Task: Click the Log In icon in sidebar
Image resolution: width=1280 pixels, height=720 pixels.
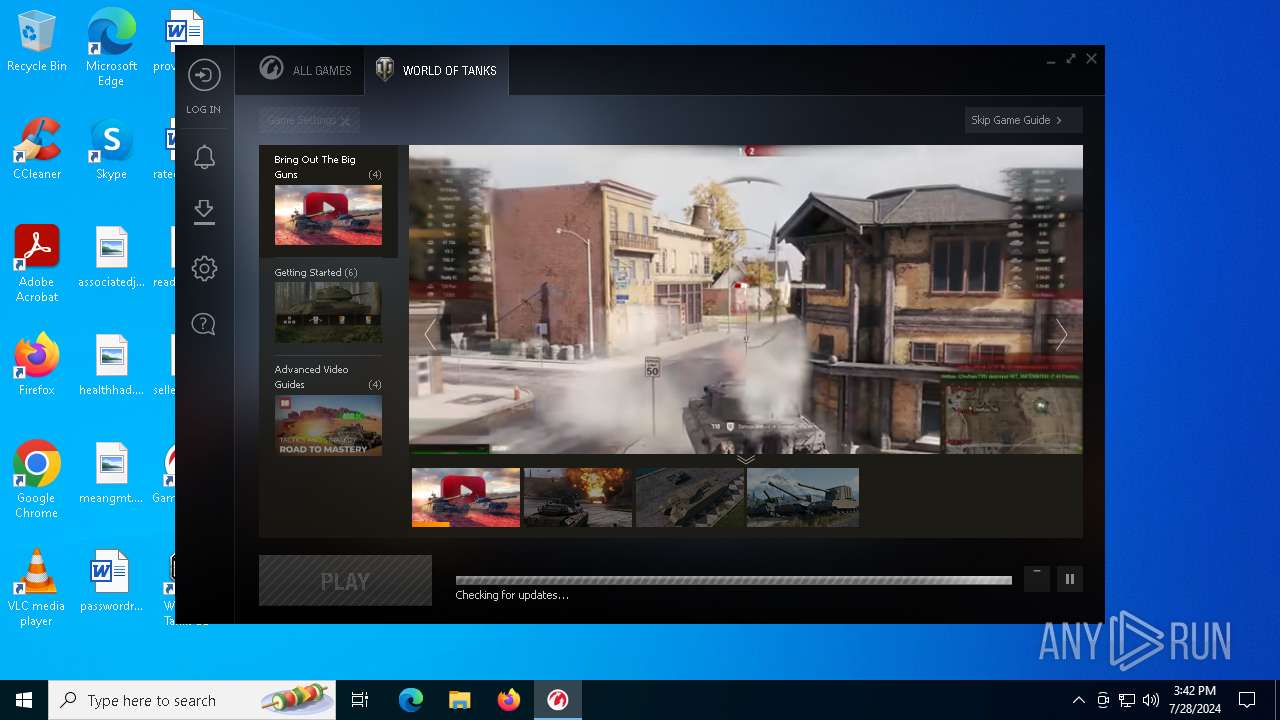Action: 204,76
